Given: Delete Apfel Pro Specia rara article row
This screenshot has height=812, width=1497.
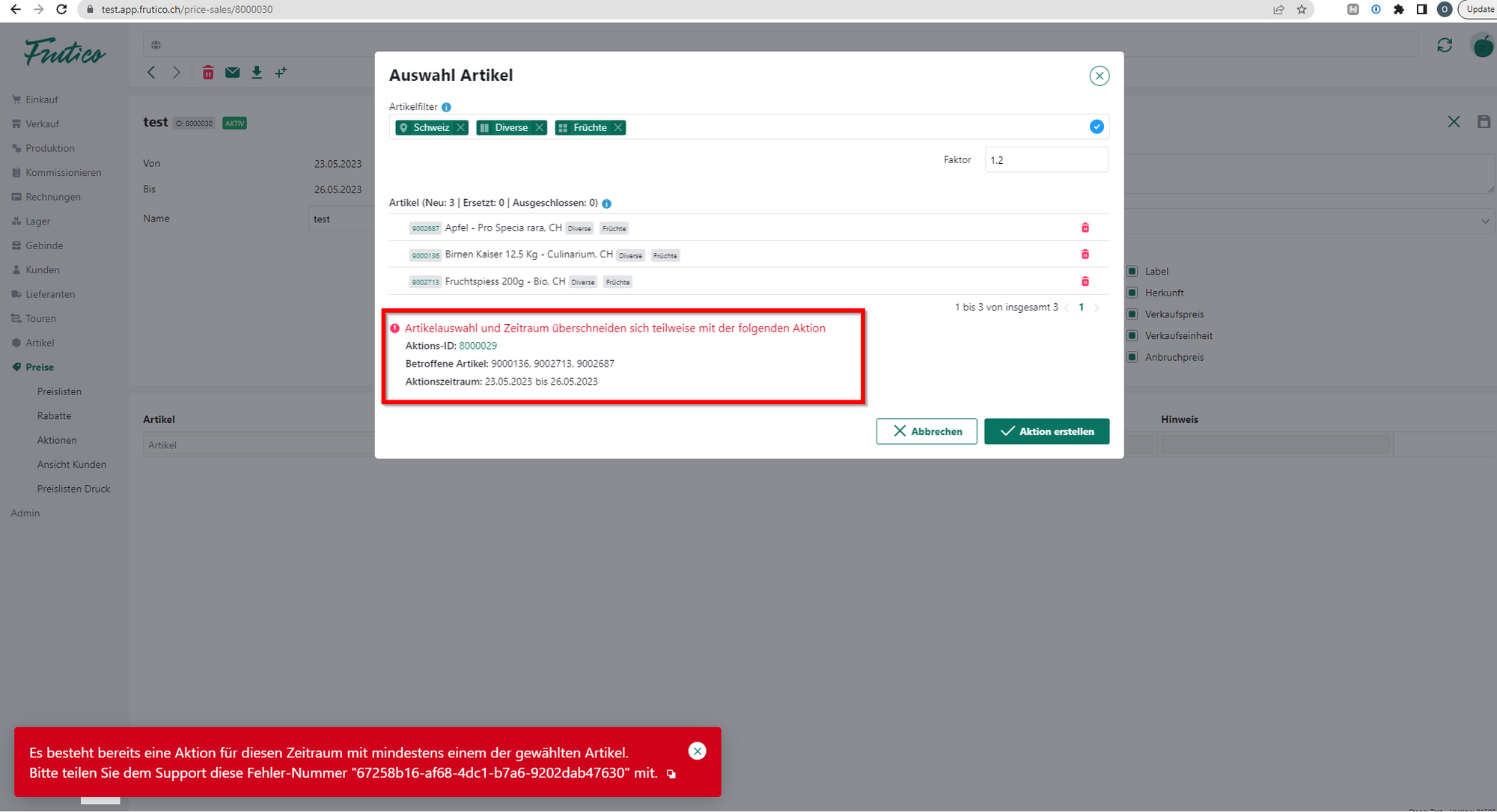Looking at the screenshot, I should [x=1085, y=228].
